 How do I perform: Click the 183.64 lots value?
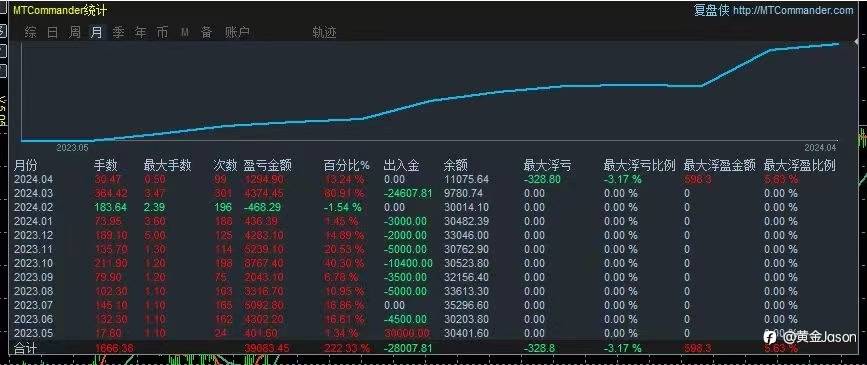click(111, 207)
